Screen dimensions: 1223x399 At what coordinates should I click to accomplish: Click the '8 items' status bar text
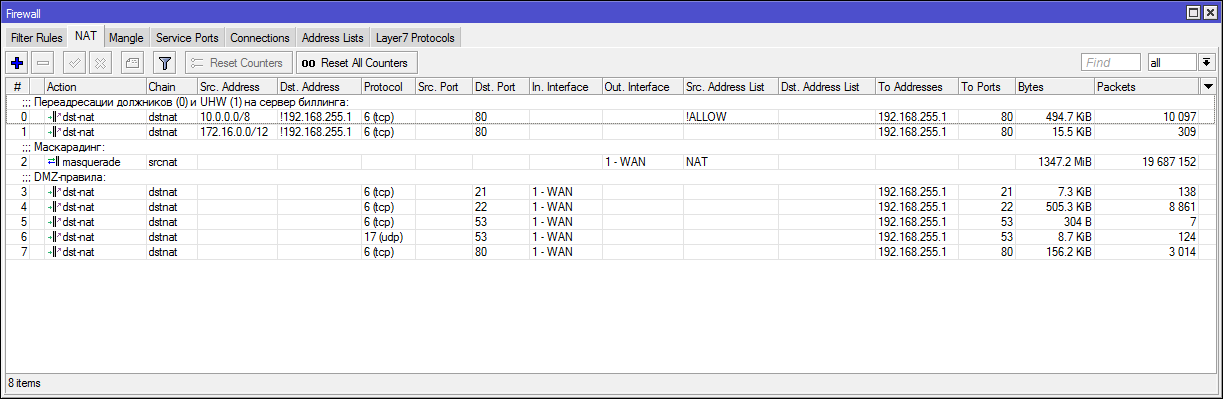click(26, 382)
